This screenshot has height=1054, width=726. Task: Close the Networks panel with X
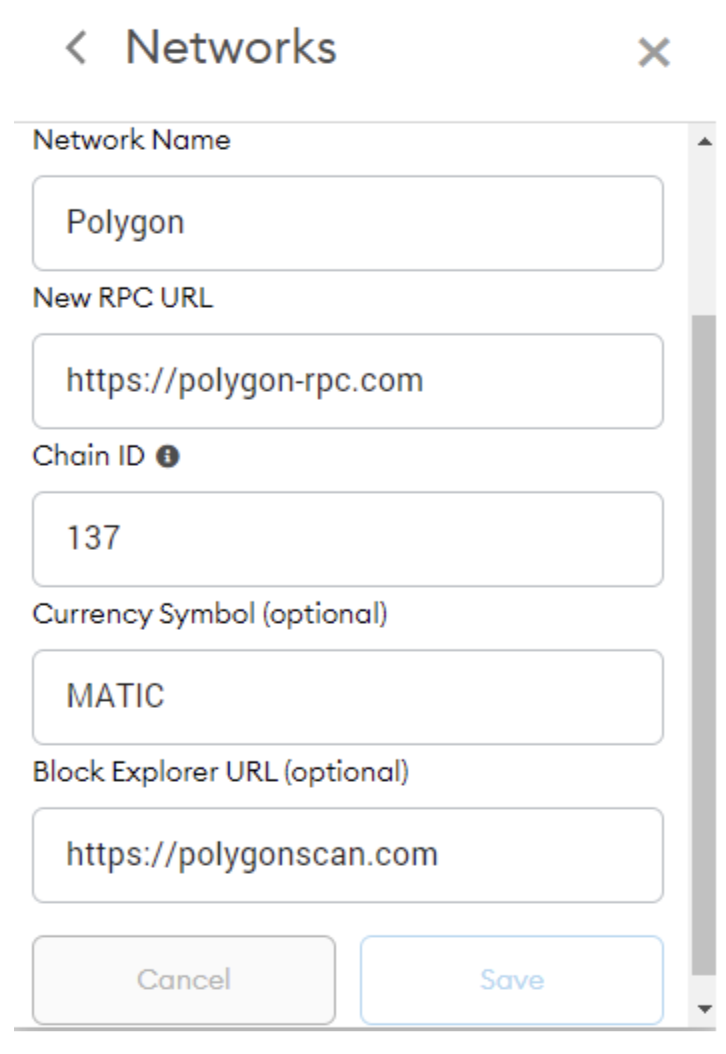(653, 52)
